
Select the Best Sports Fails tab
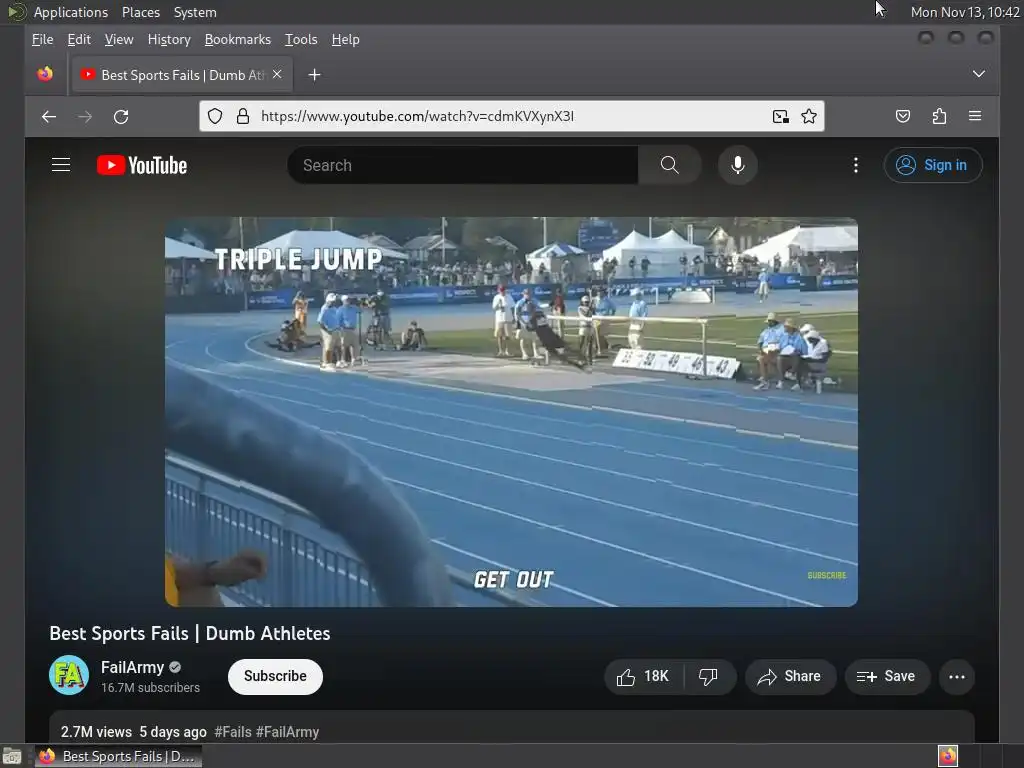[182, 75]
